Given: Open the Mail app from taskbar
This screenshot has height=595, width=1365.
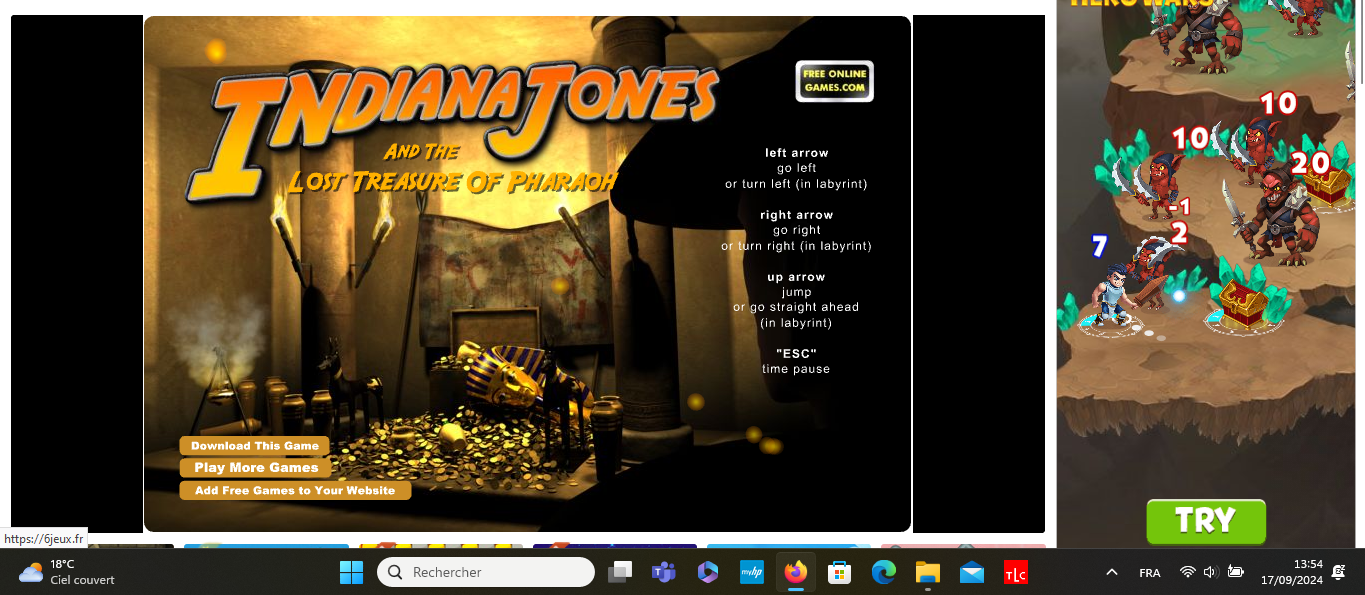Looking at the screenshot, I should pyautogui.click(x=972, y=572).
